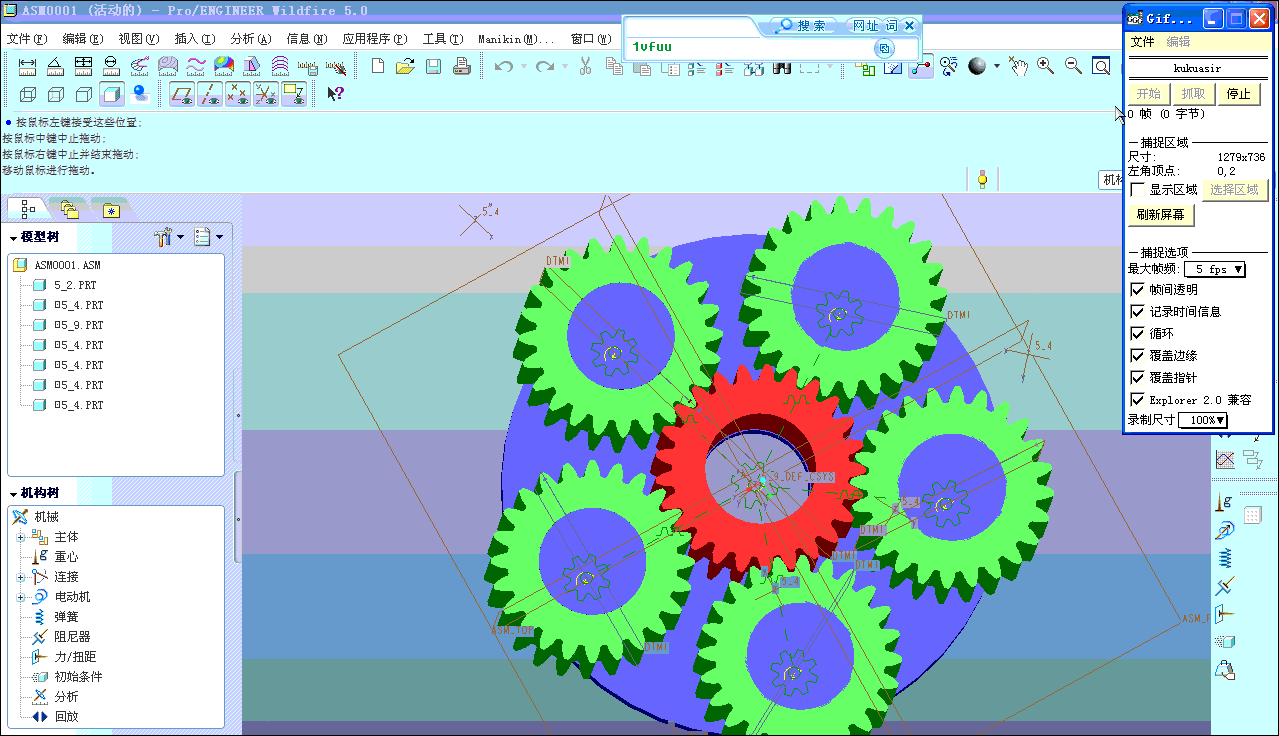Open the model tree settings dropdown

(169, 237)
